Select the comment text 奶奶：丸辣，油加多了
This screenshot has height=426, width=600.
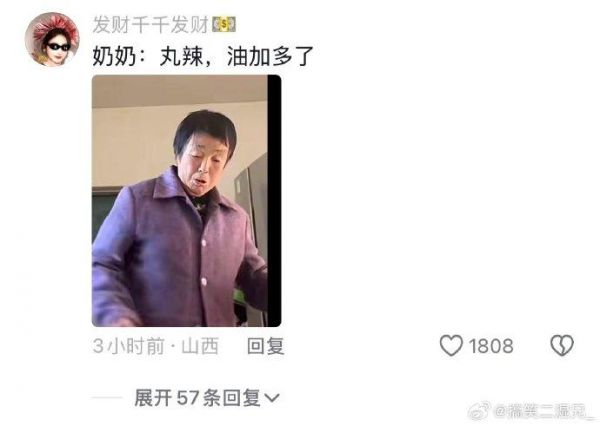(203, 56)
